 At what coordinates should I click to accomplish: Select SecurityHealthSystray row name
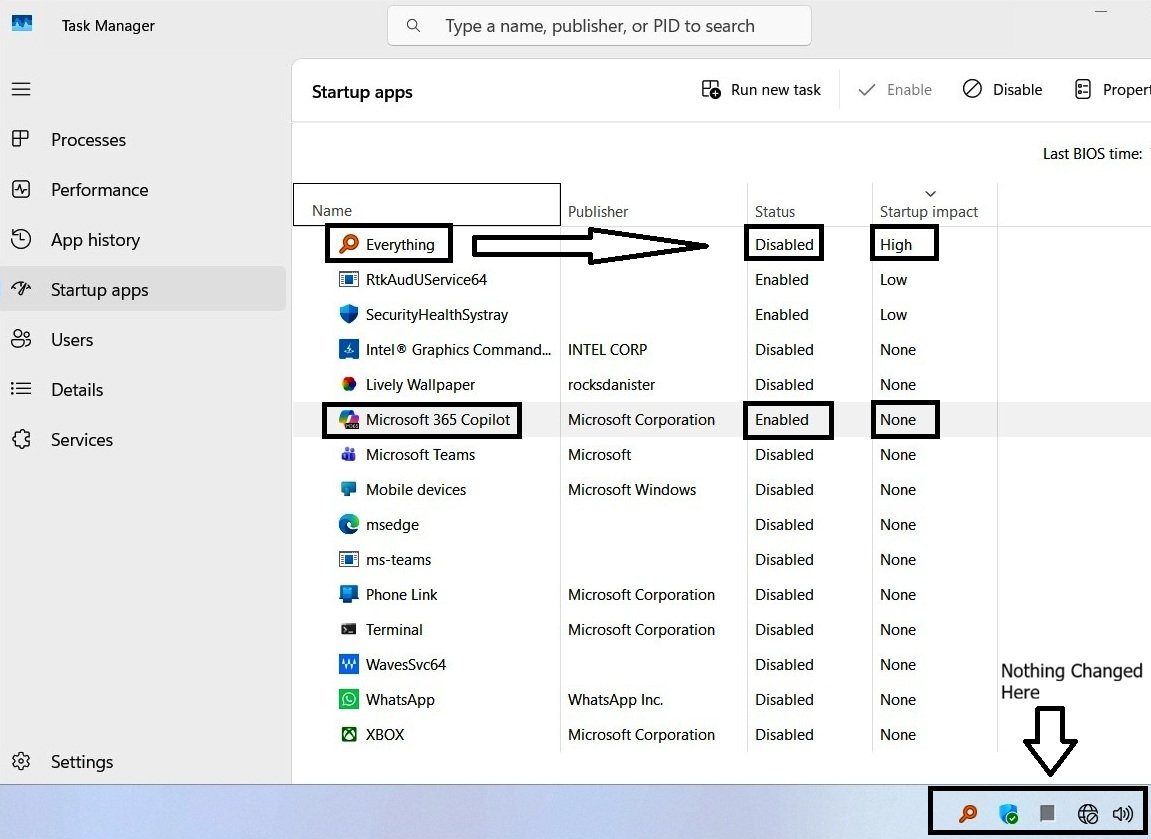437,315
